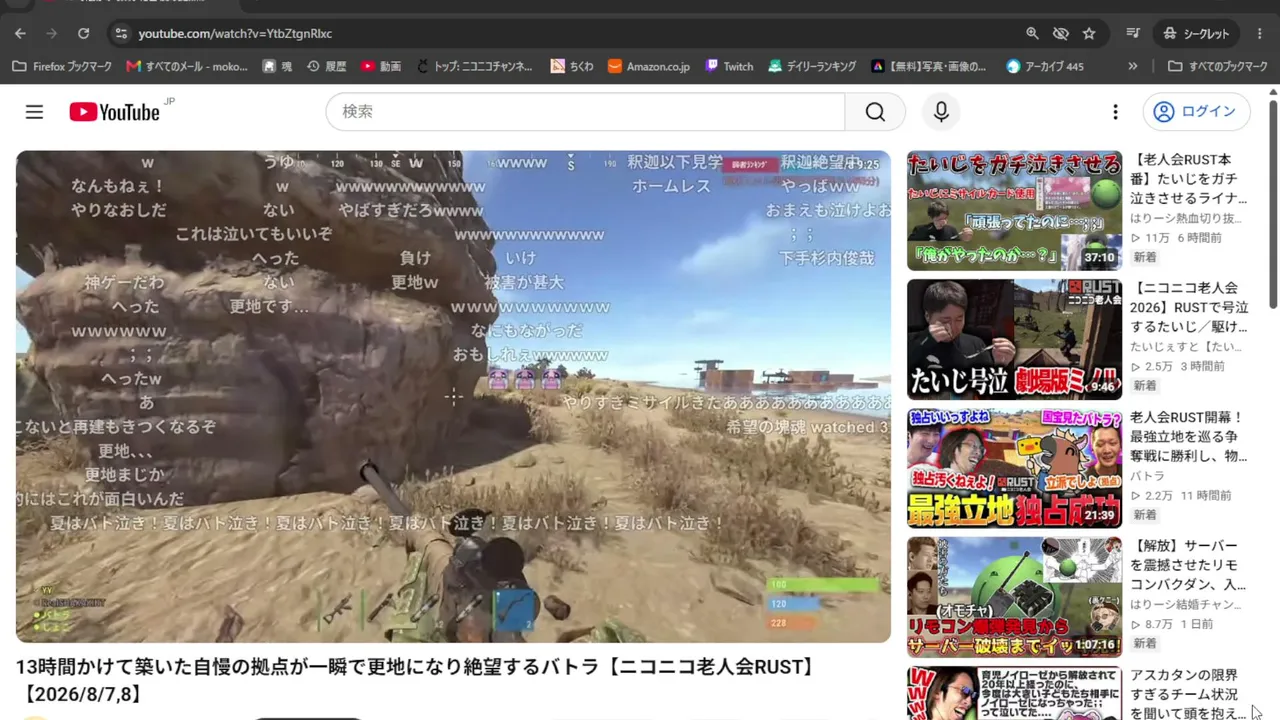Open site information icon in address bar
The image size is (1280, 720).
121,33
